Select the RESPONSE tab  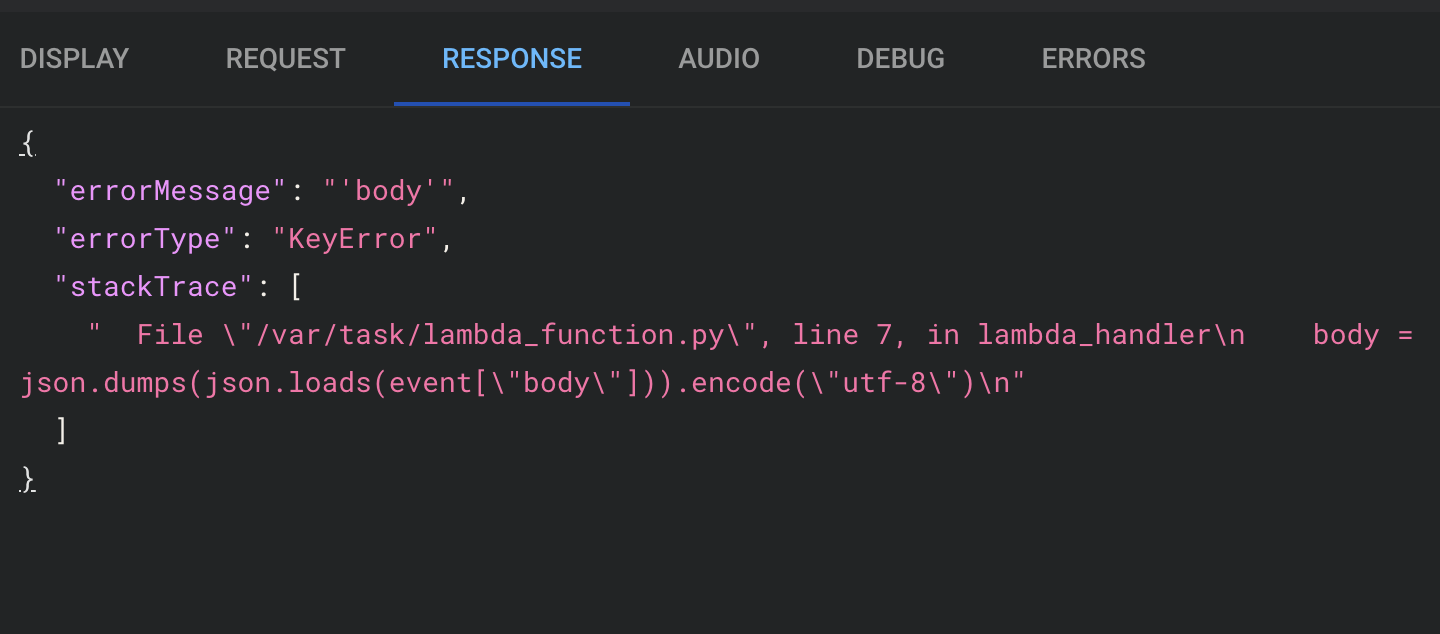(511, 59)
